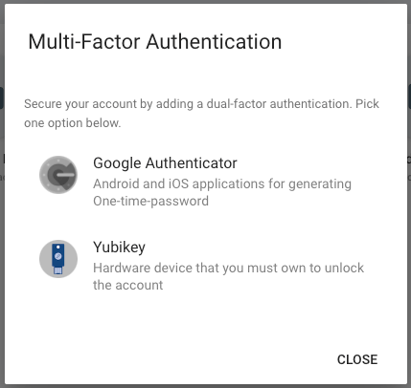This screenshot has width=411, height=388.
Task: Click the 'one option below.' text line
Action: pos(72,123)
